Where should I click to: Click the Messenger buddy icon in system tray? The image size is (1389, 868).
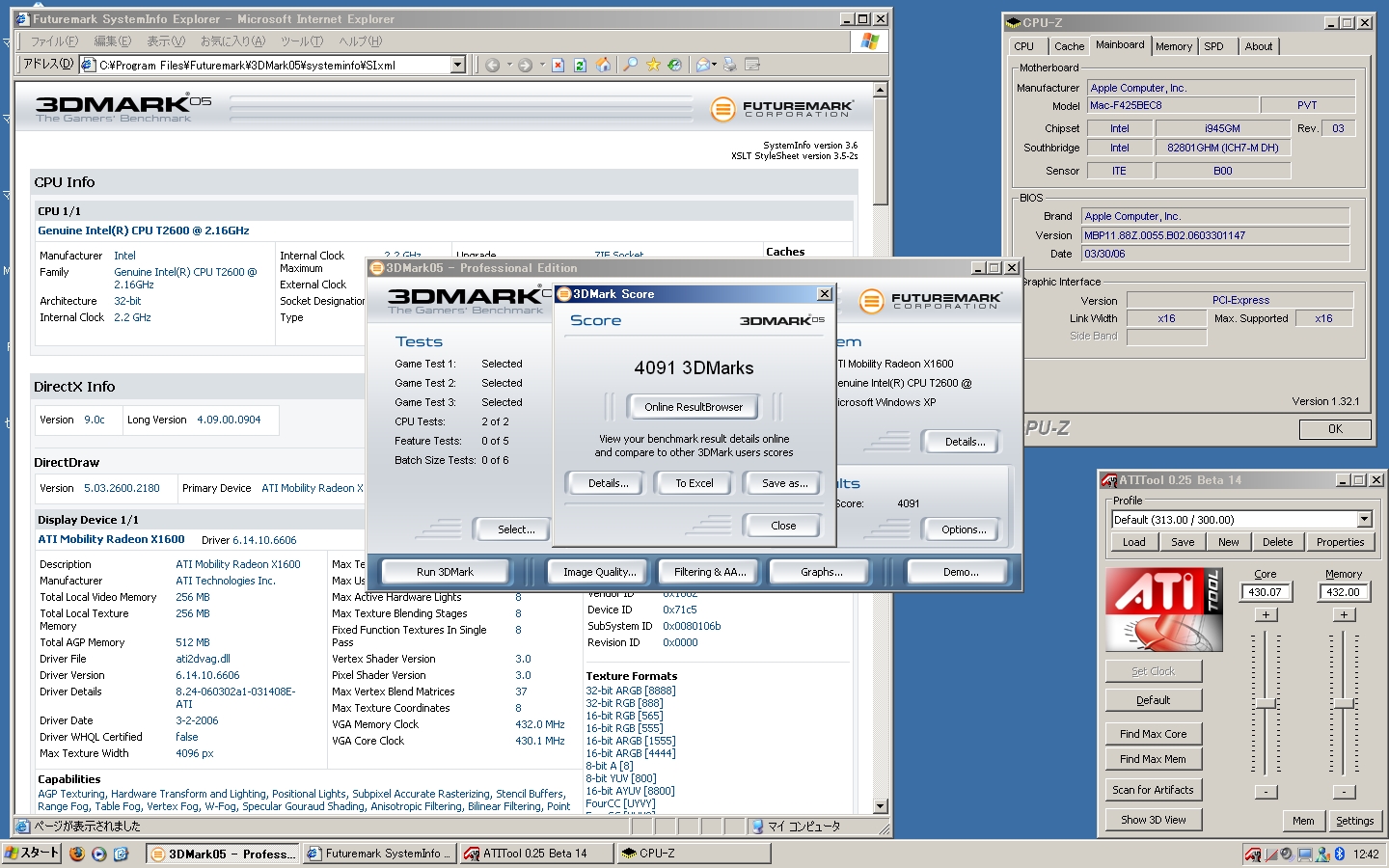point(1323,854)
